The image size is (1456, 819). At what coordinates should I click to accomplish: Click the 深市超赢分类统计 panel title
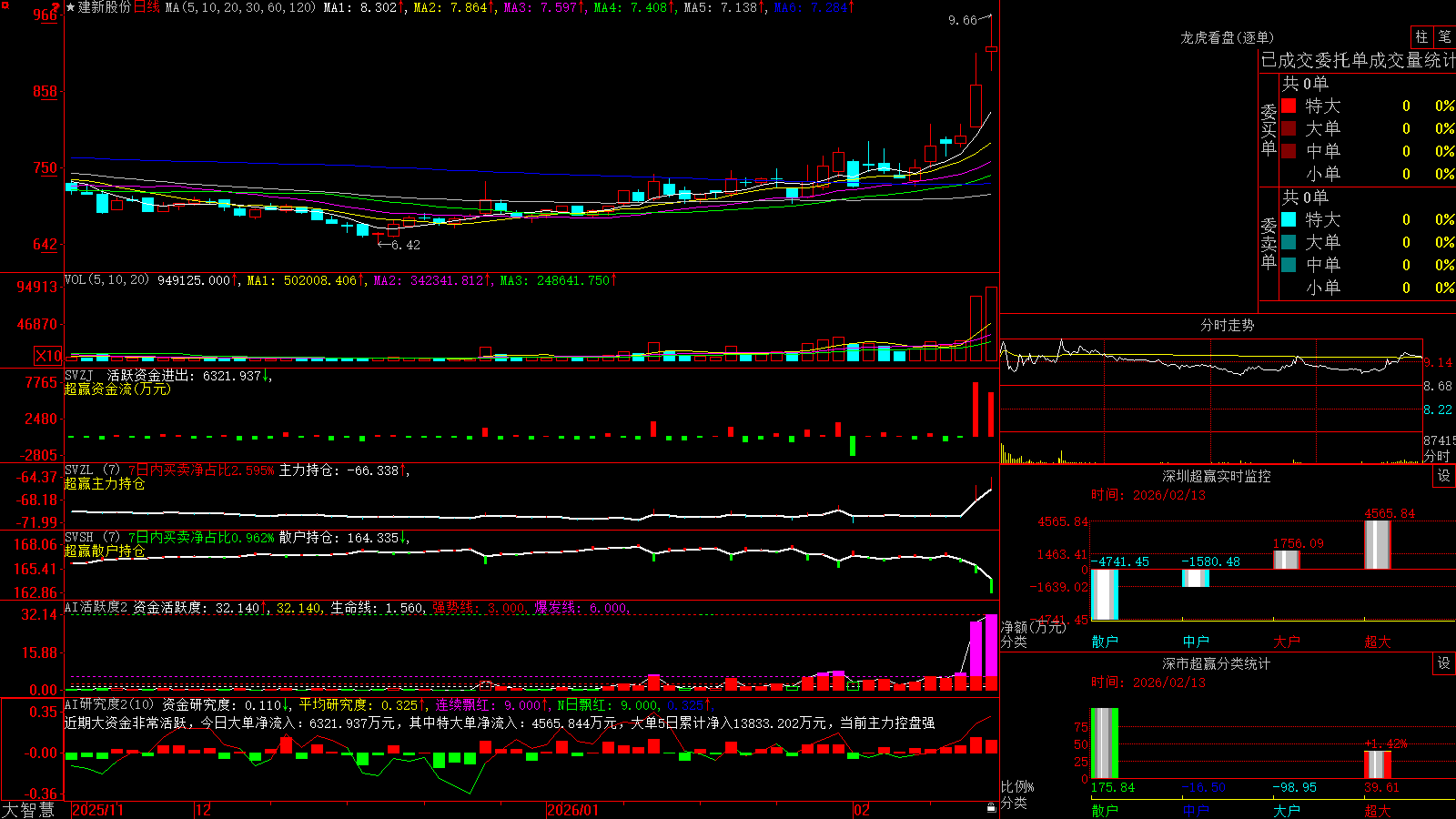pyautogui.click(x=1217, y=663)
